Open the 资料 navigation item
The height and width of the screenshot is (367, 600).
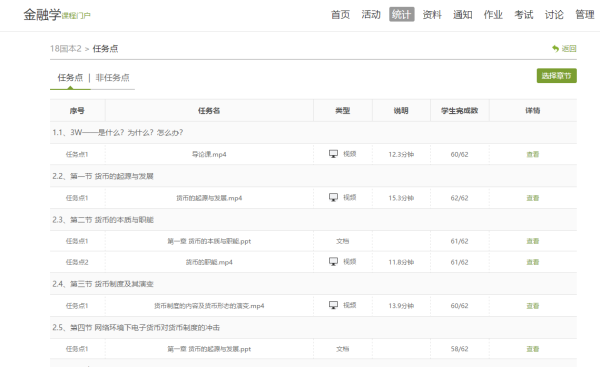(432, 15)
